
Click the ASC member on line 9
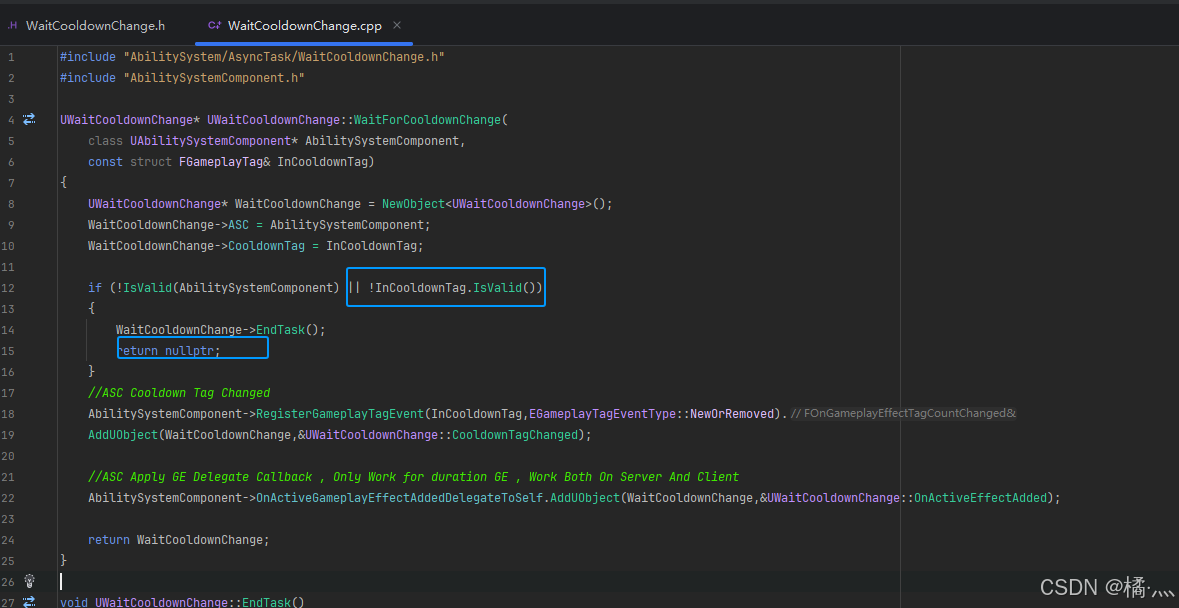239,225
